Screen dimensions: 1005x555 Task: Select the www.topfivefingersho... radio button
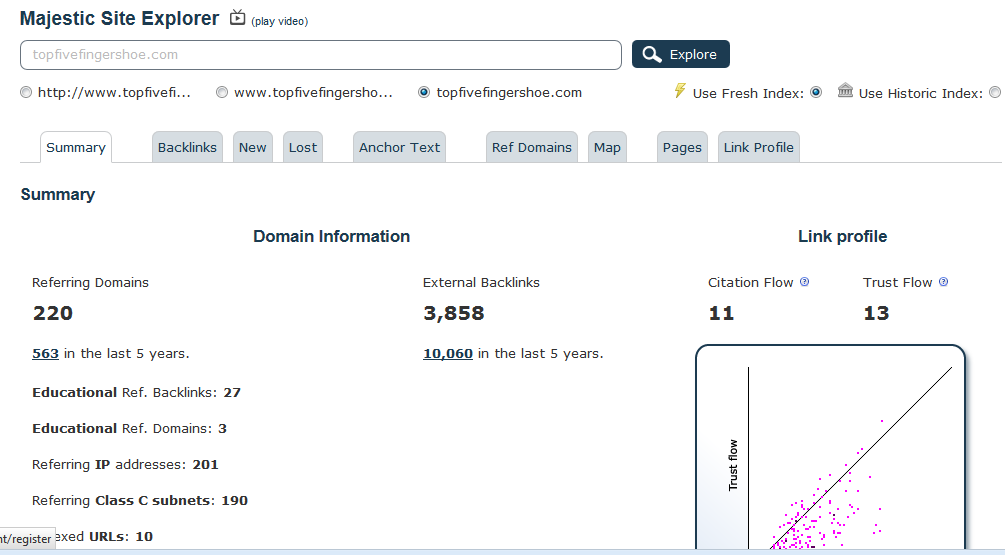click(x=222, y=92)
